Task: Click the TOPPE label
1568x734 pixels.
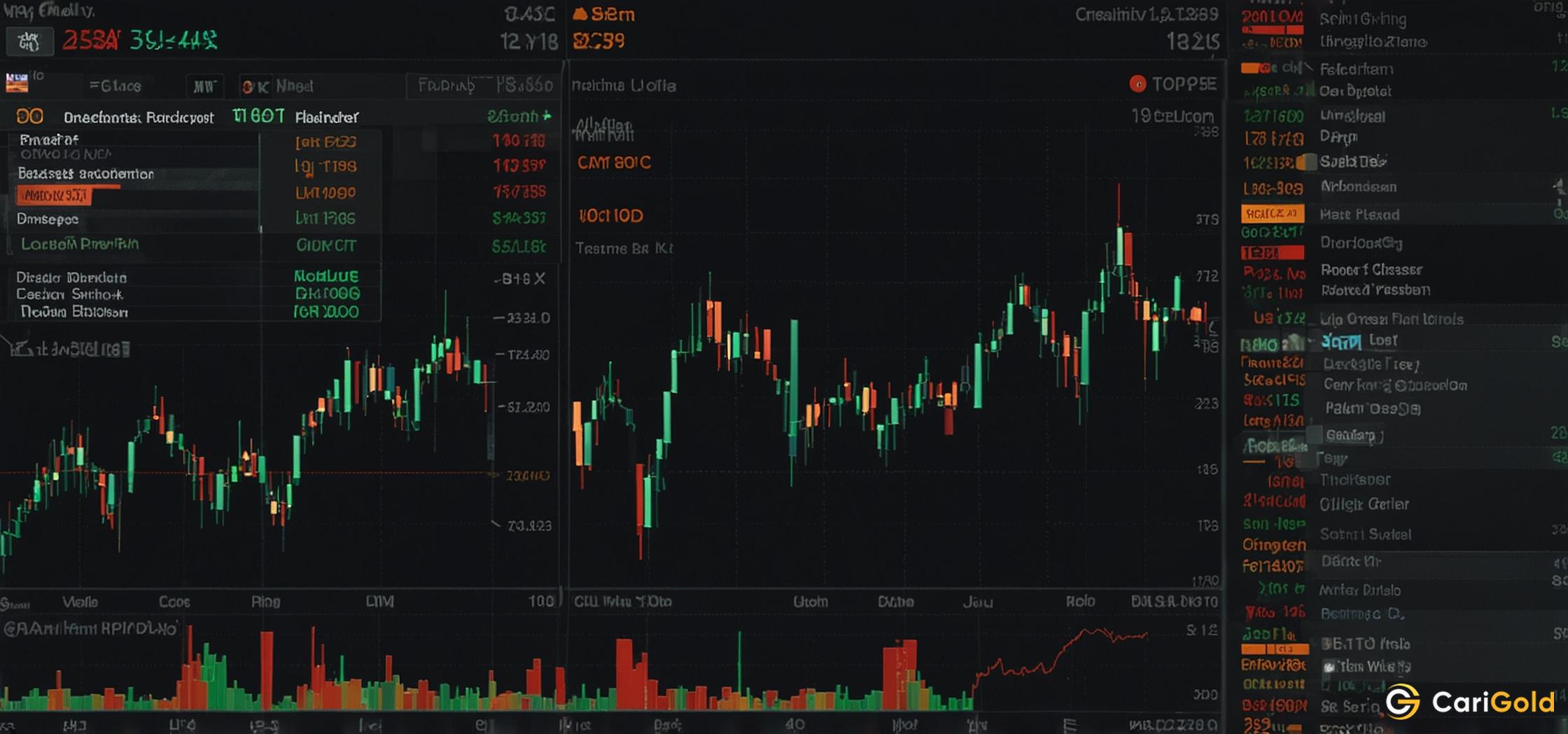Action: 1184,84
